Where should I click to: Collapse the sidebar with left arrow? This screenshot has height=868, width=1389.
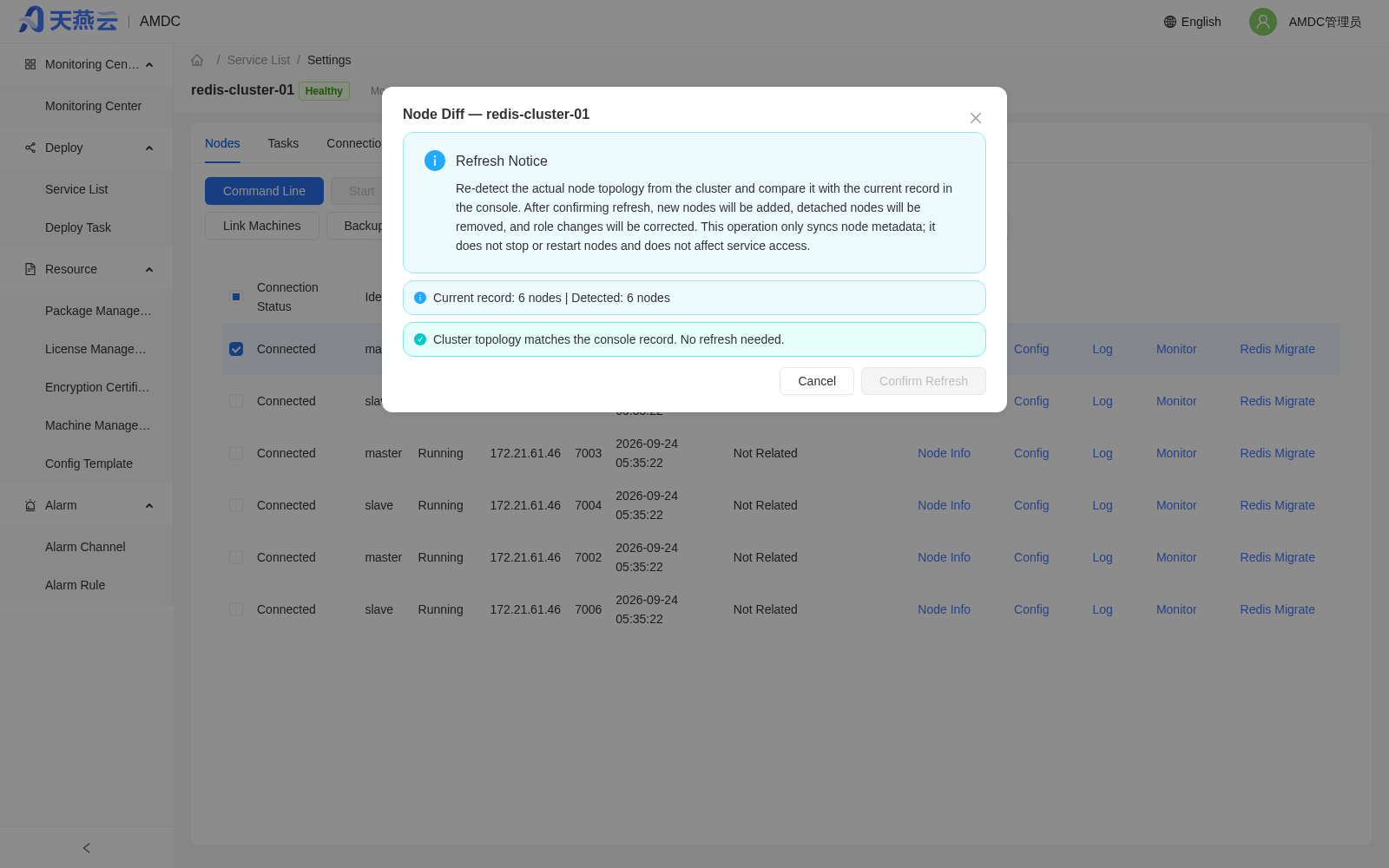[x=87, y=848]
